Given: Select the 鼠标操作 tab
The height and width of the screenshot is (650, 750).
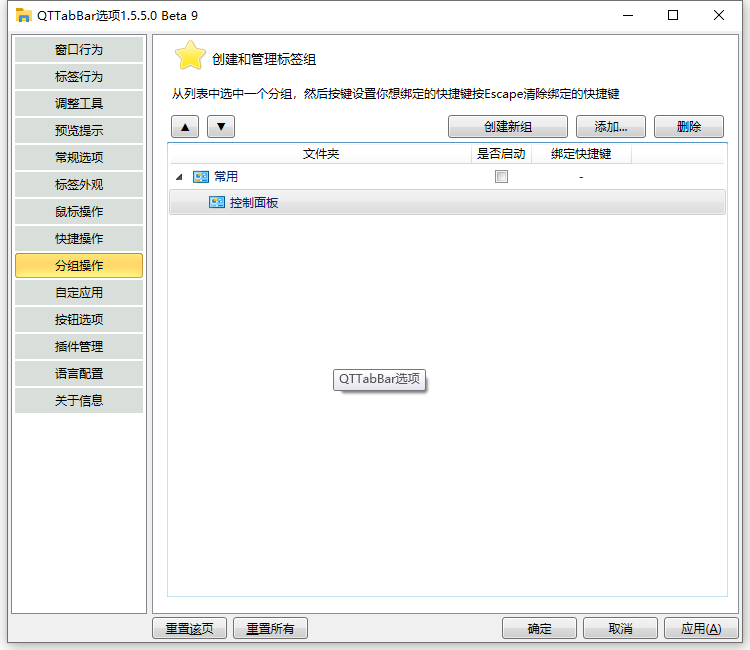Looking at the screenshot, I should pos(79,212).
